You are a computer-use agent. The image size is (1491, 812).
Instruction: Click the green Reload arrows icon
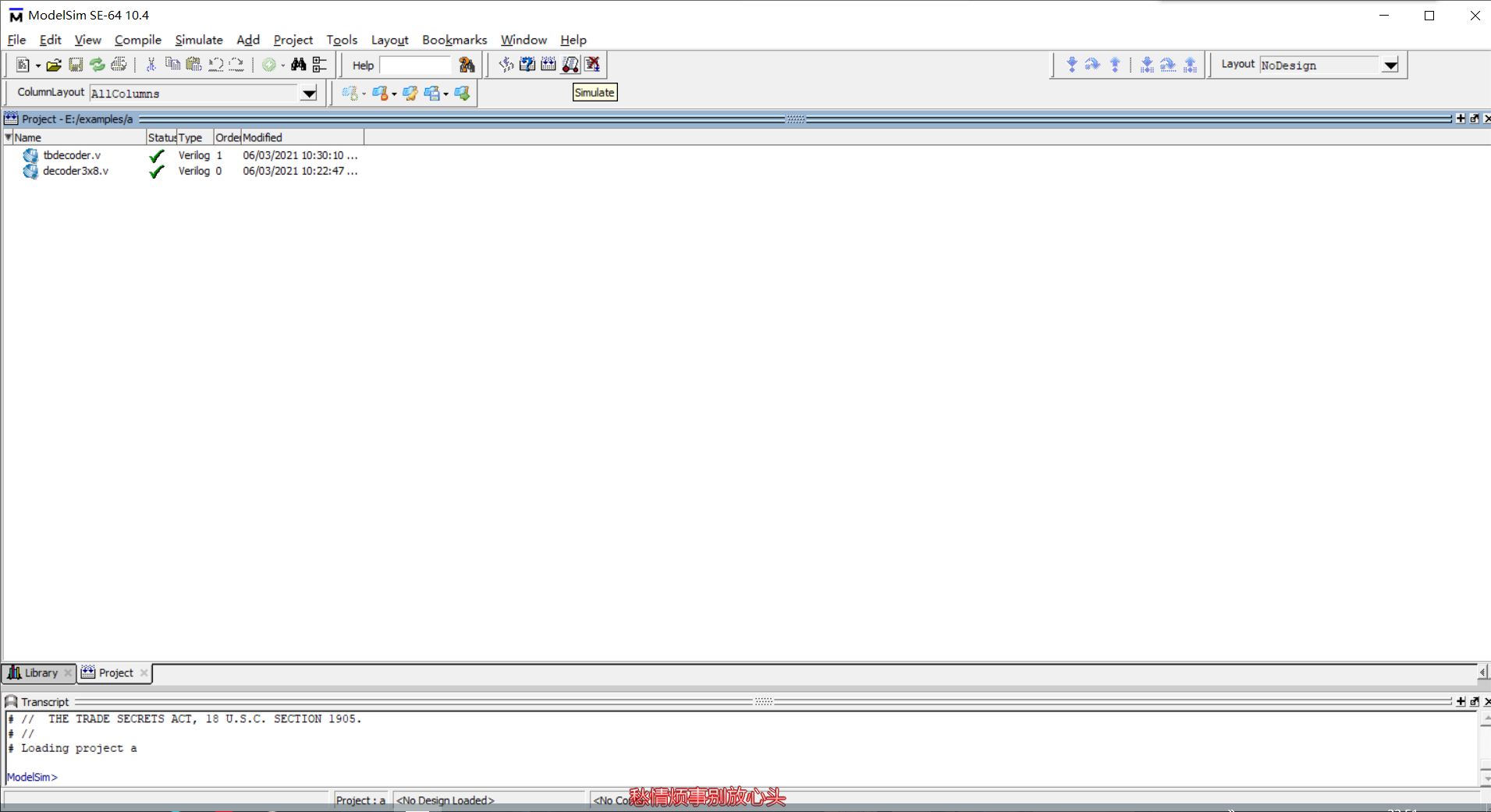(x=97, y=65)
